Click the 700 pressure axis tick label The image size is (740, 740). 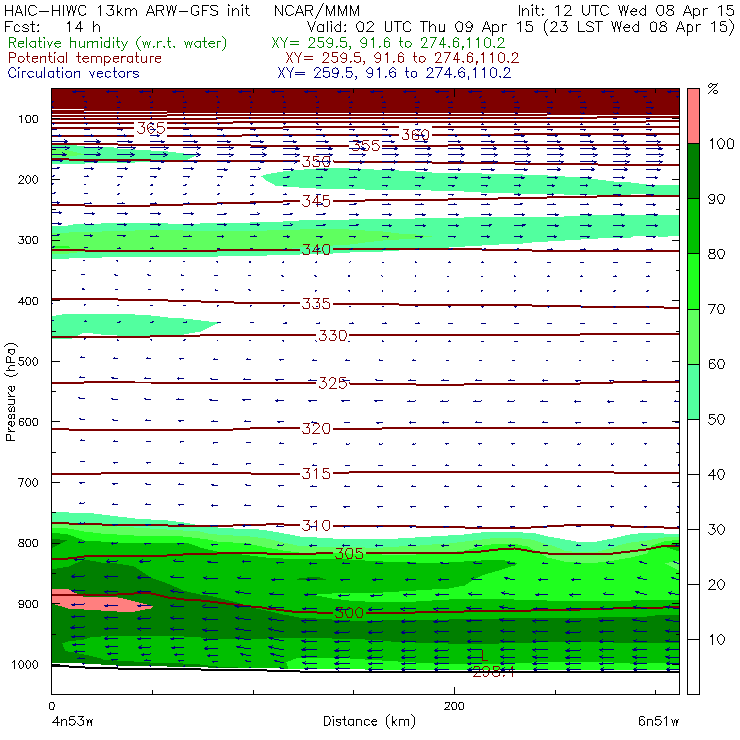click(29, 483)
